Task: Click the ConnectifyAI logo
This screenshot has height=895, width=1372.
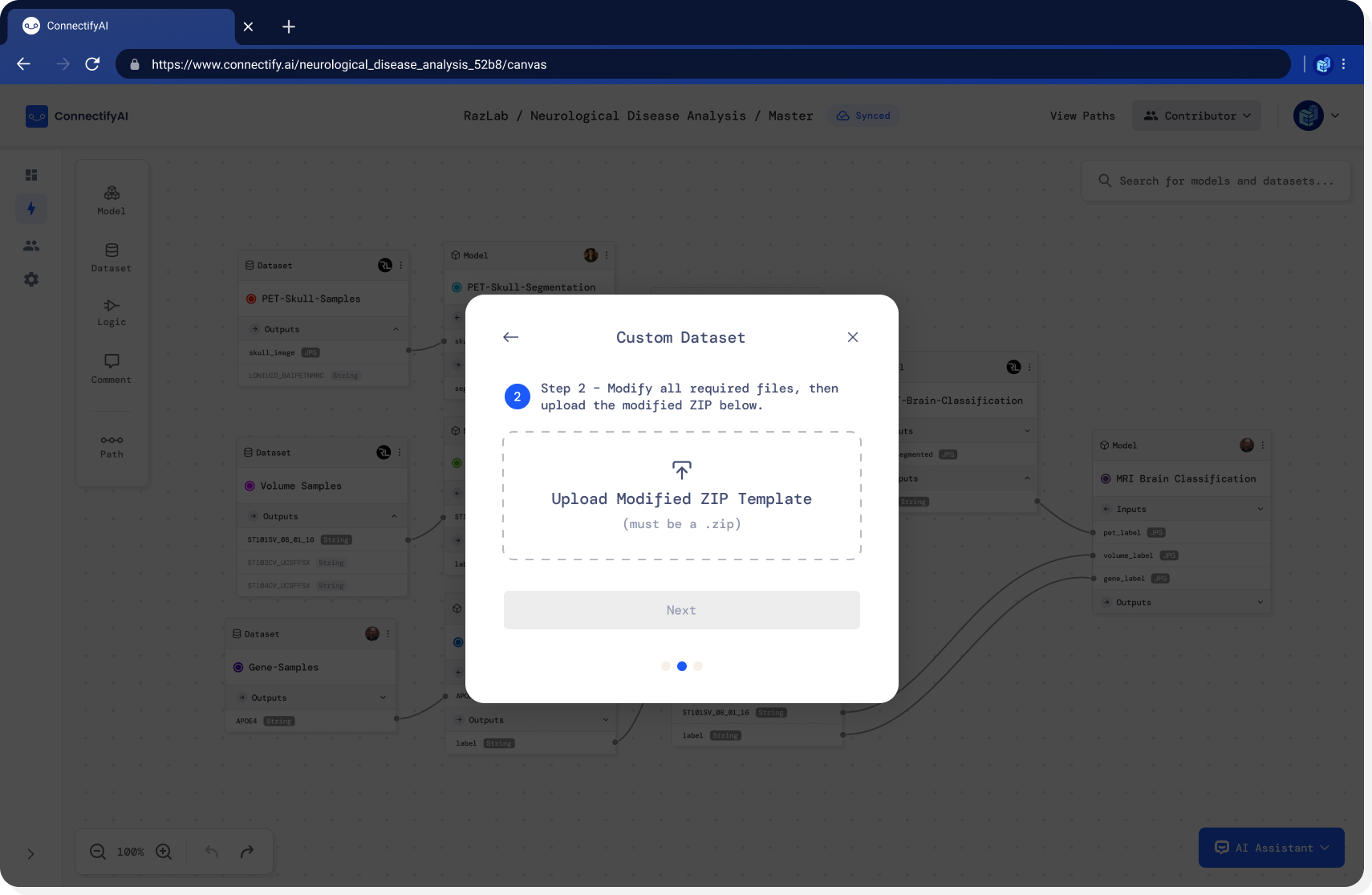Action: (x=77, y=116)
